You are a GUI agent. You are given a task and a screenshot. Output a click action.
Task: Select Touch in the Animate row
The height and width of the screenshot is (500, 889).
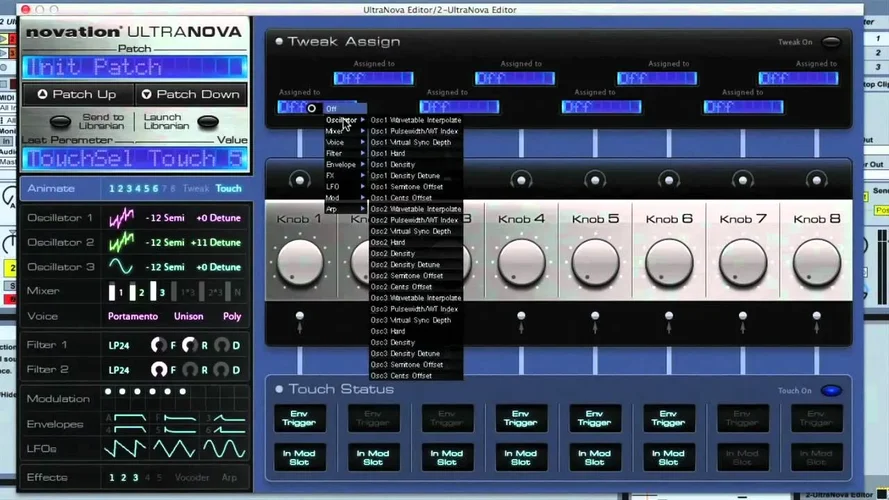(228, 188)
